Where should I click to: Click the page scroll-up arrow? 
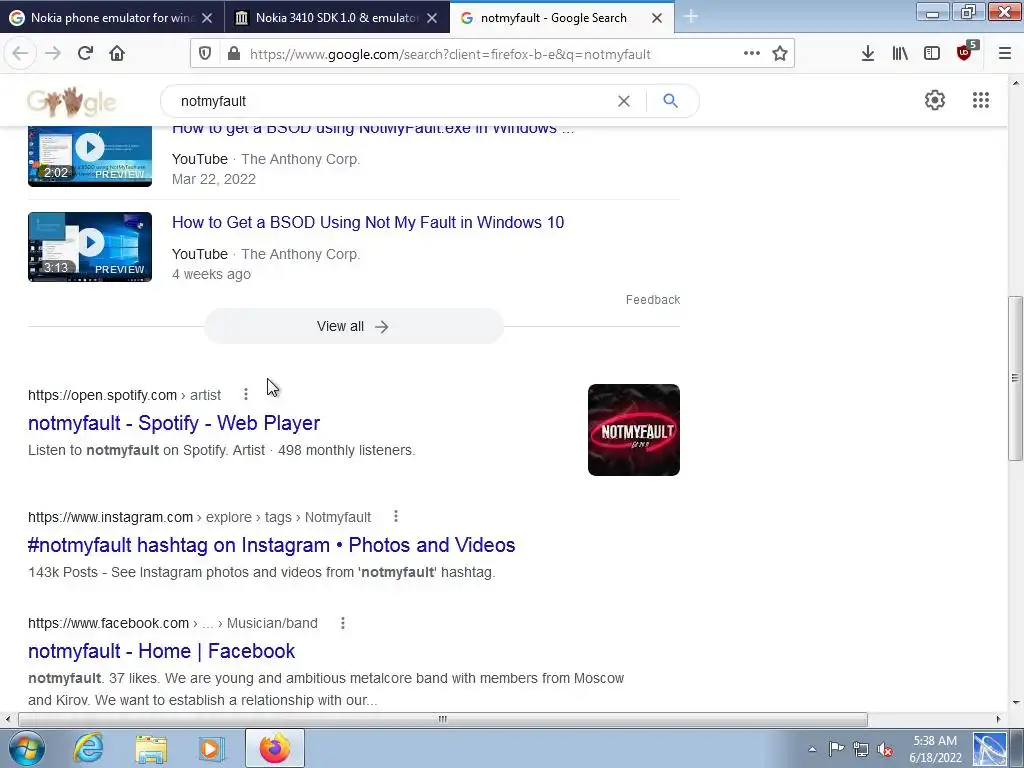(x=1015, y=83)
